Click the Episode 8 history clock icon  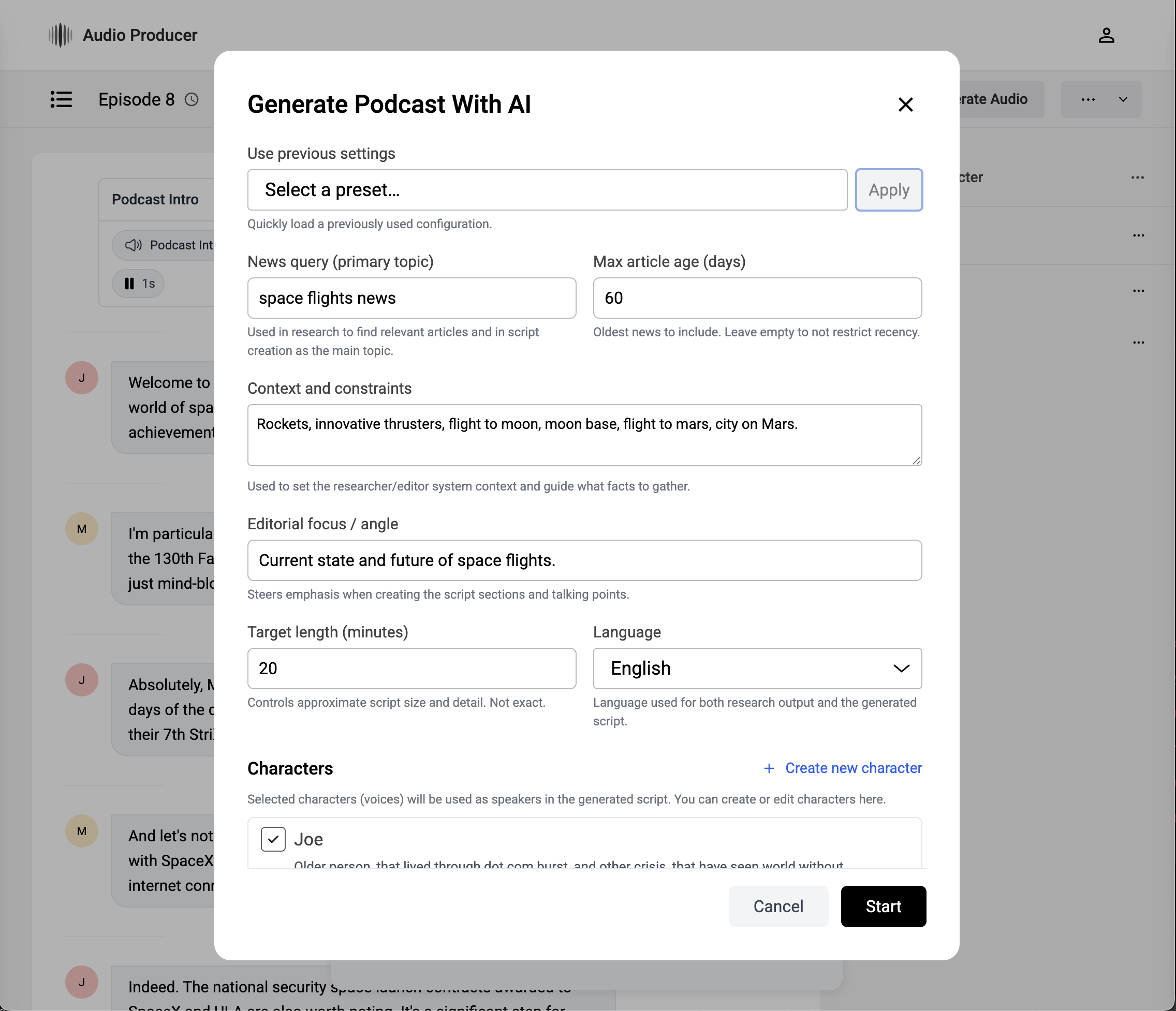click(192, 99)
